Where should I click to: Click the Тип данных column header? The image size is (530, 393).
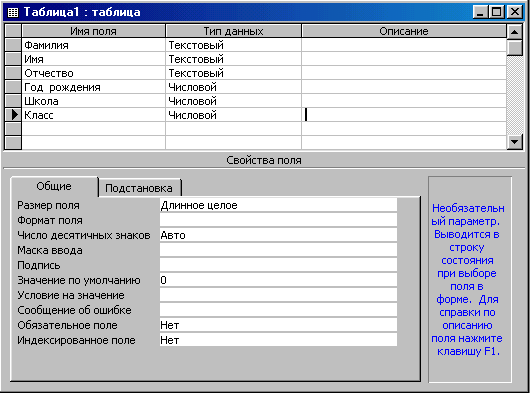click(234, 31)
